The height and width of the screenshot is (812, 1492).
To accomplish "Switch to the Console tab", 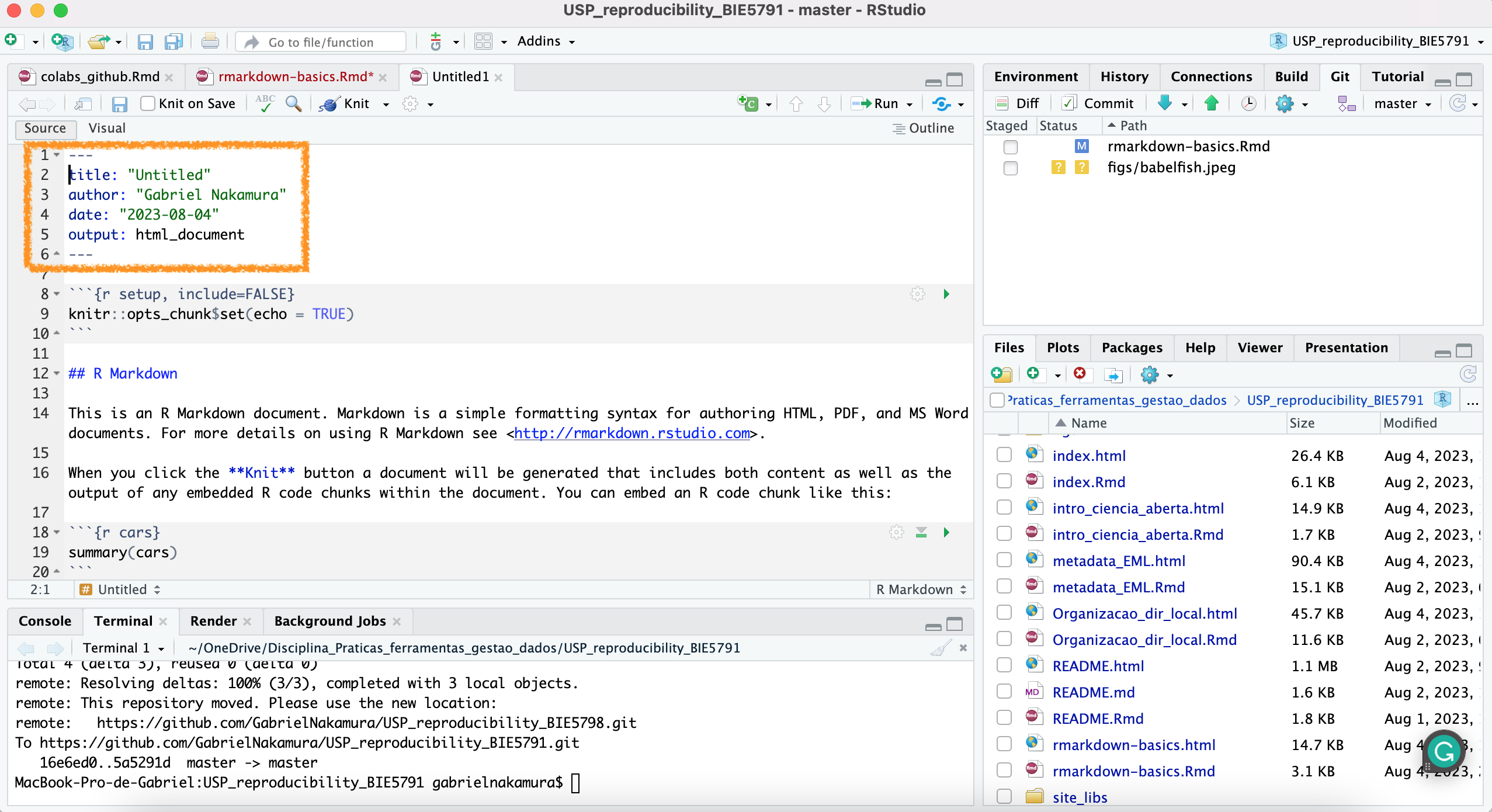I will [45, 621].
